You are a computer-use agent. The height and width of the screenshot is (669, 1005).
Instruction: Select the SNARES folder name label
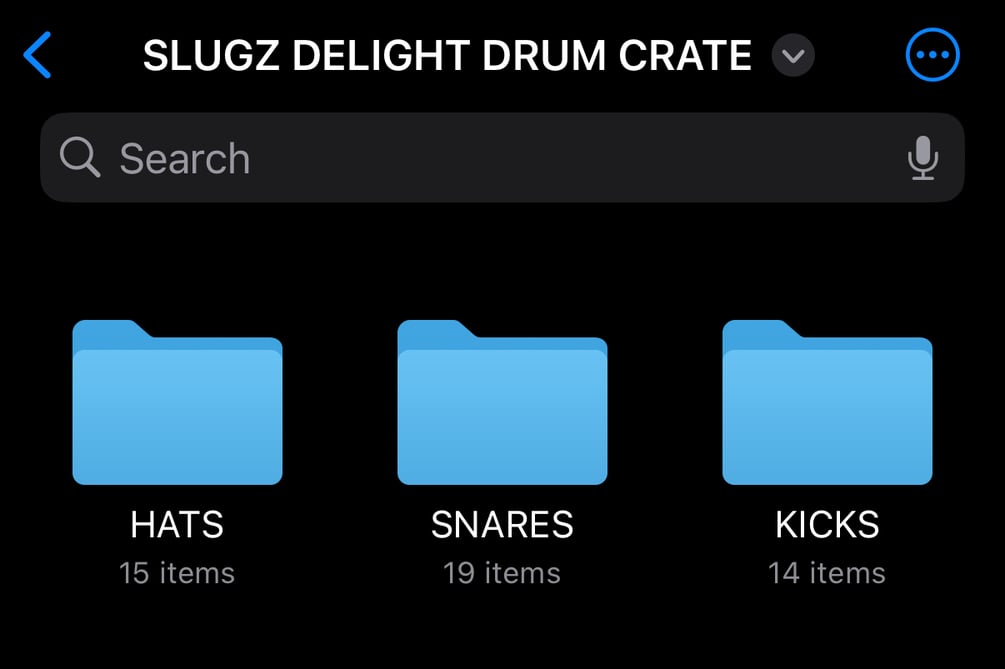pyautogui.click(x=502, y=525)
